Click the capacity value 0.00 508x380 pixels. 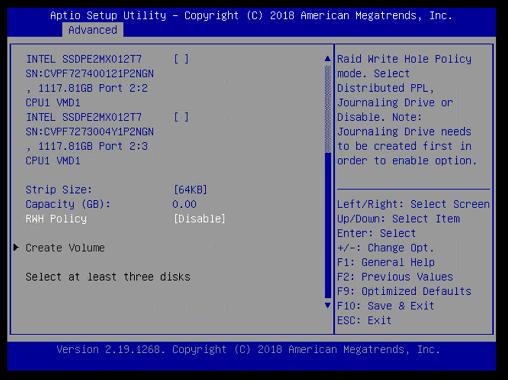click(184, 204)
